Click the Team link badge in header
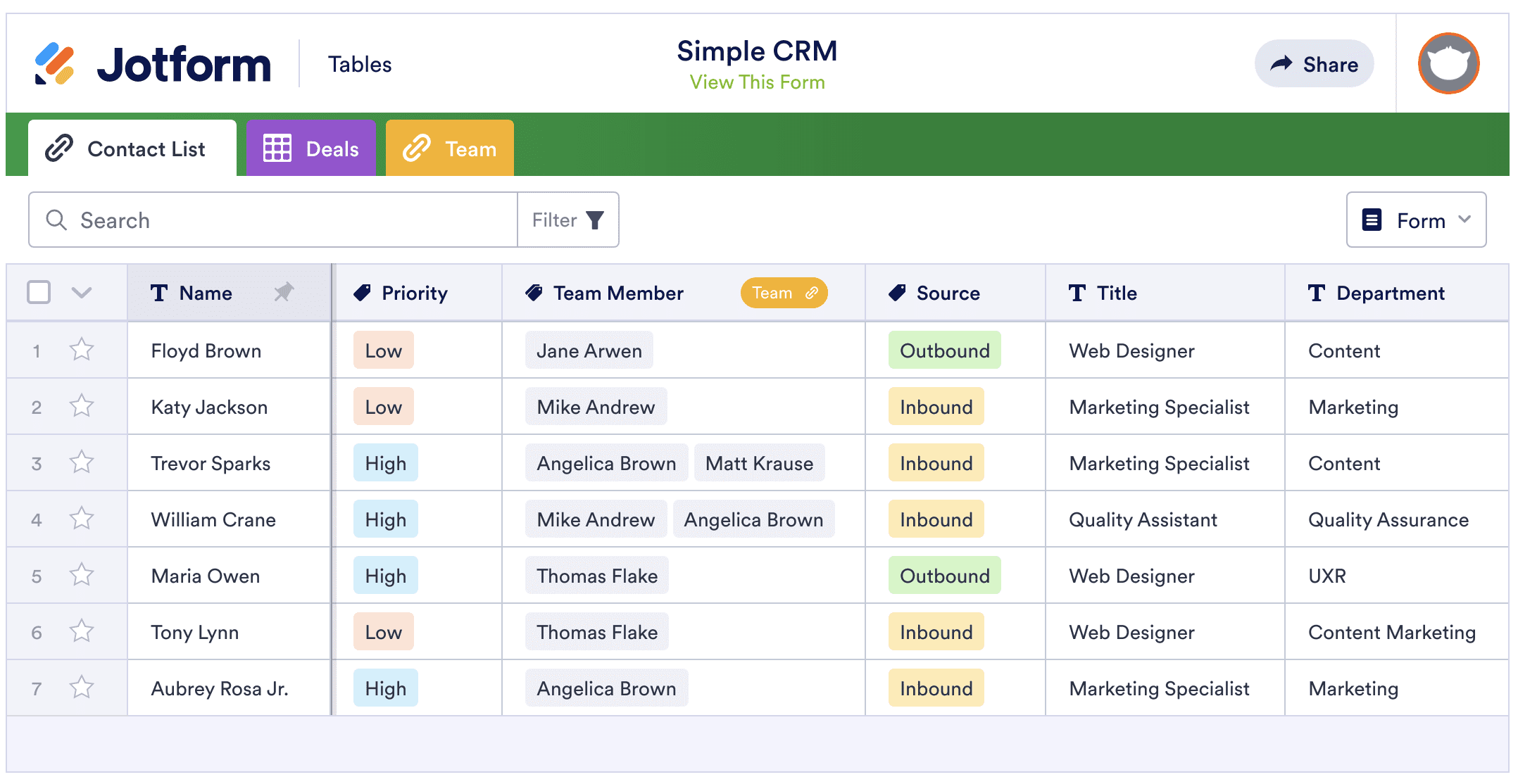This screenshot has height=784, width=1518. click(x=783, y=293)
